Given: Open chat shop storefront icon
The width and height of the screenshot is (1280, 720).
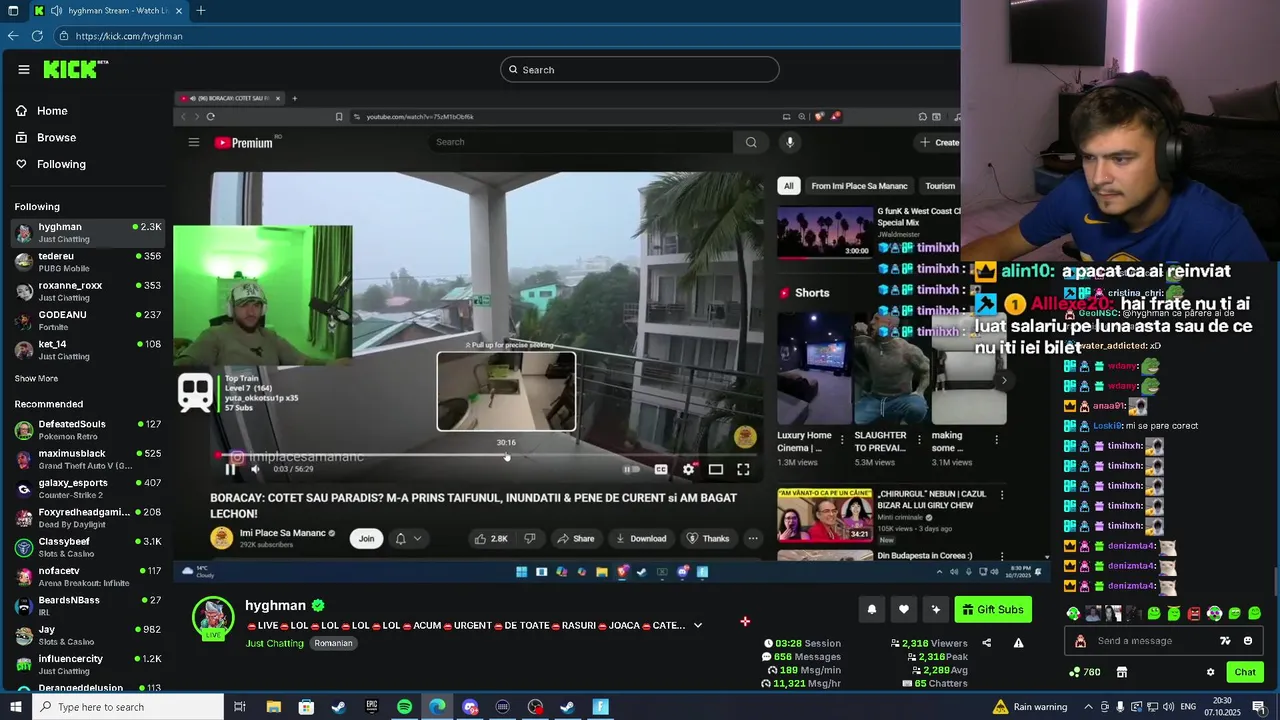Looking at the screenshot, I should coord(1122,672).
